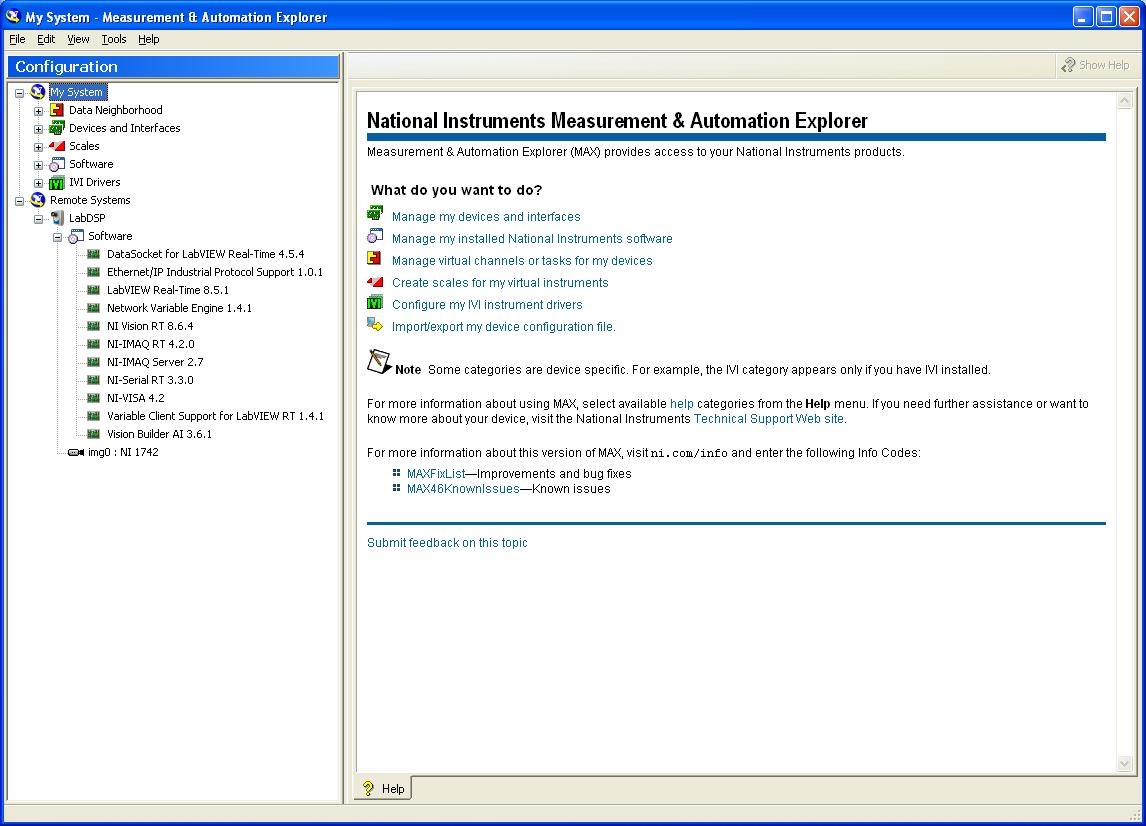Open the Tools menu

(x=113, y=39)
